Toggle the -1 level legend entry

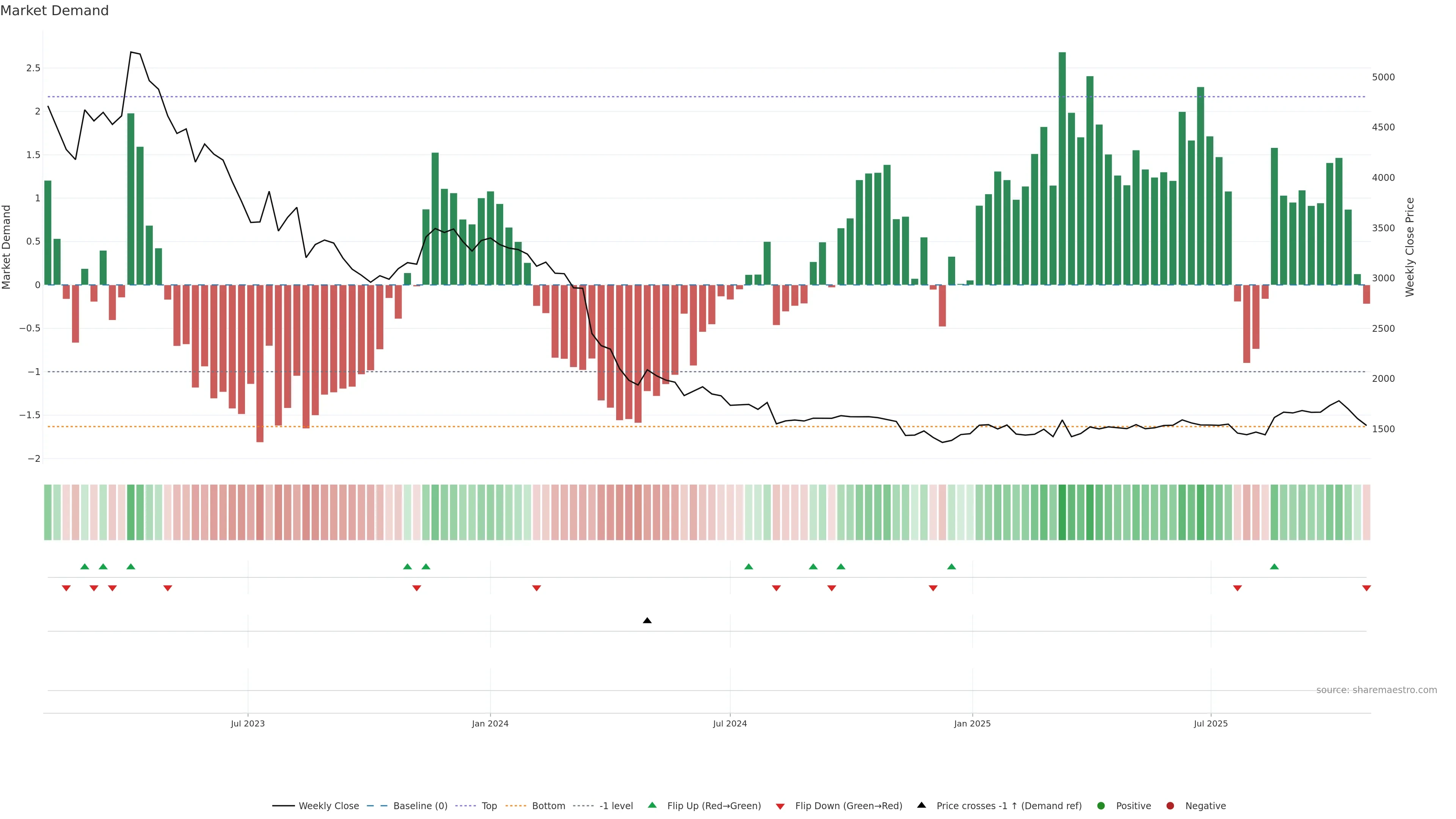coord(615,806)
